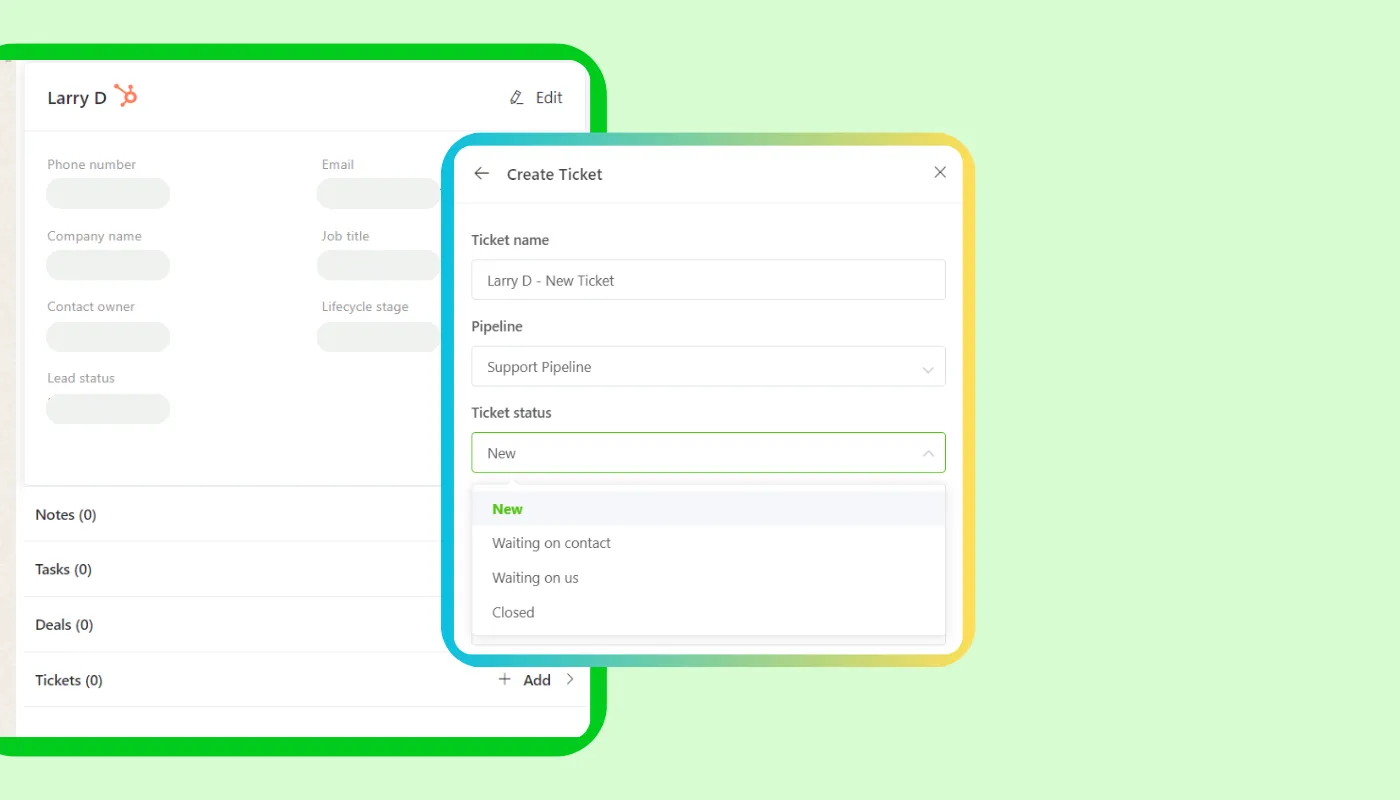Click the Phone number field
The height and width of the screenshot is (800, 1400).
tap(107, 193)
